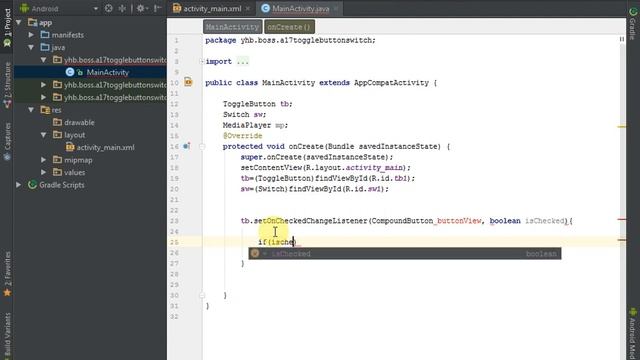Viewport: 640px width, 360px height.
Task: Click the layout folder icon
Action: 58,135
